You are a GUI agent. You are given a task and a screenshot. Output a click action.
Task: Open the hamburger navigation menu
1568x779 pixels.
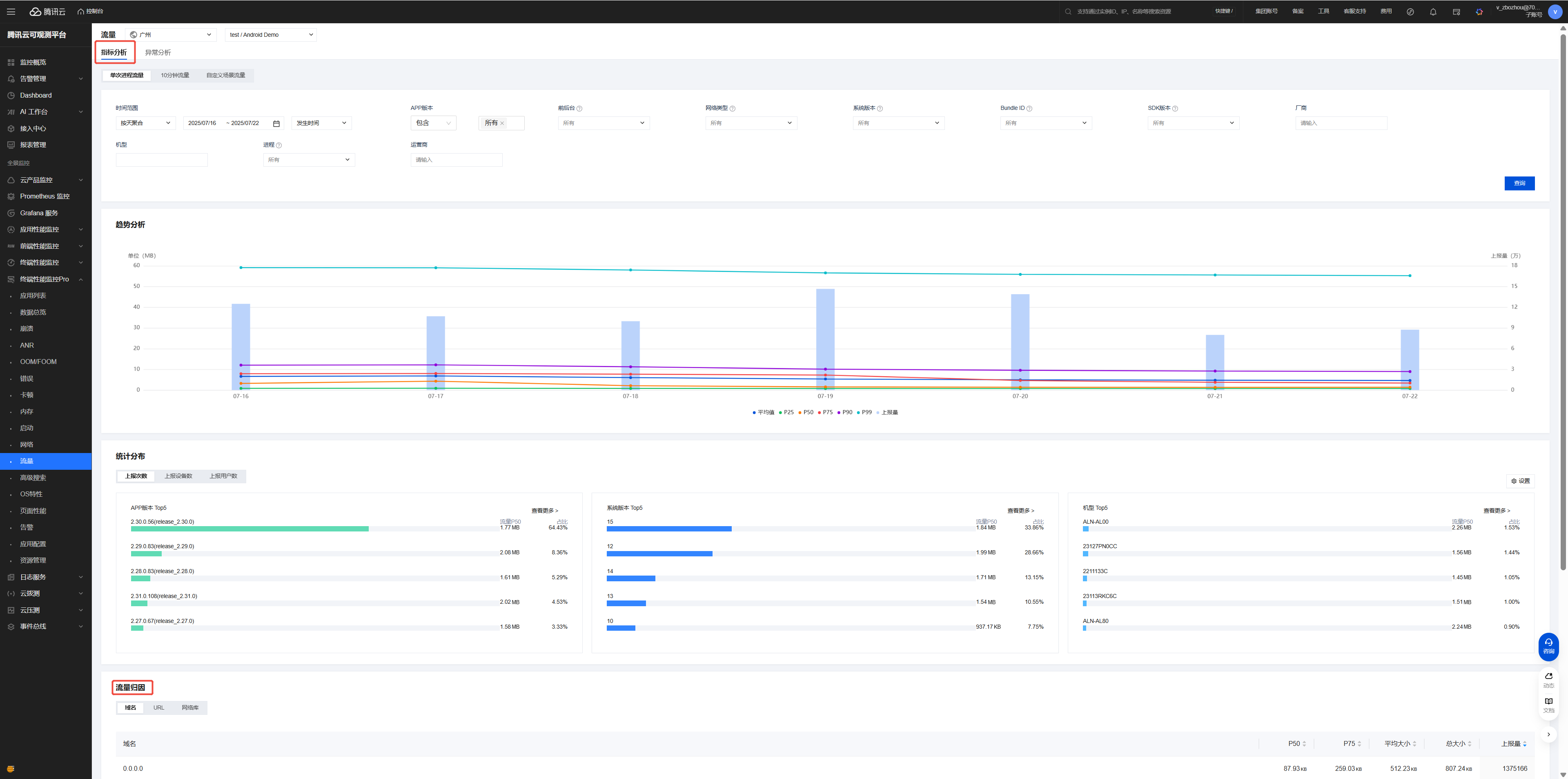pos(11,11)
